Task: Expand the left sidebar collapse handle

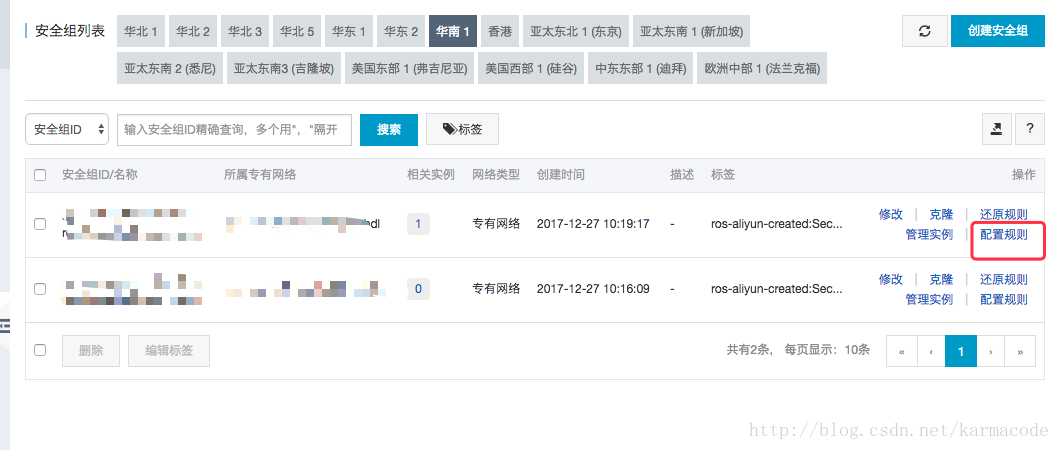Action: point(5,326)
